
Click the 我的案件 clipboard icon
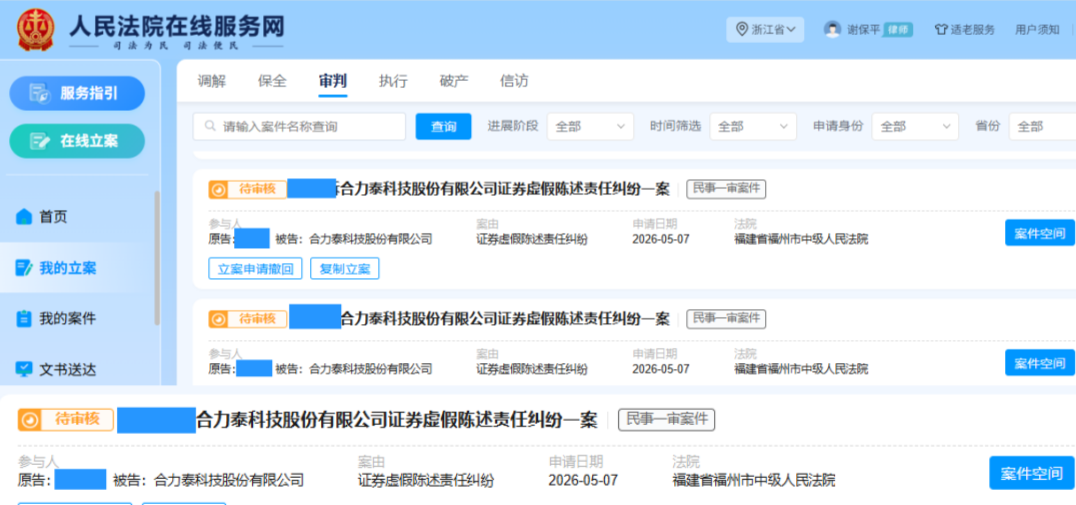pyautogui.click(x=24, y=318)
